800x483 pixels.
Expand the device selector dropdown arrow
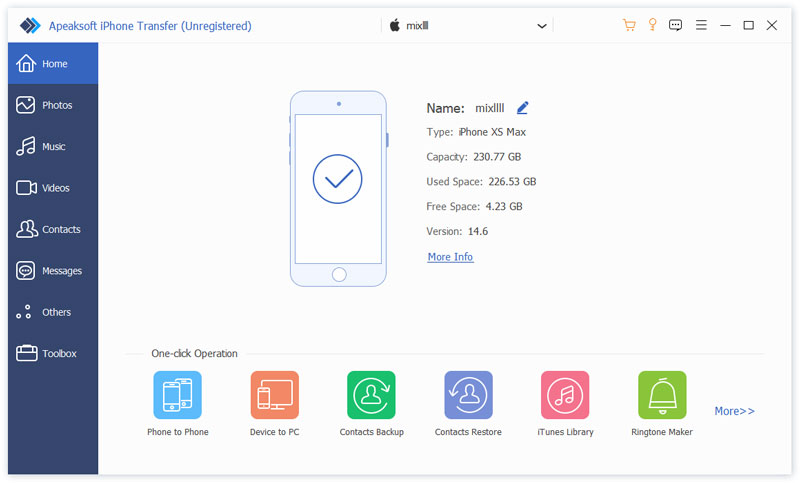[x=542, y=26]
